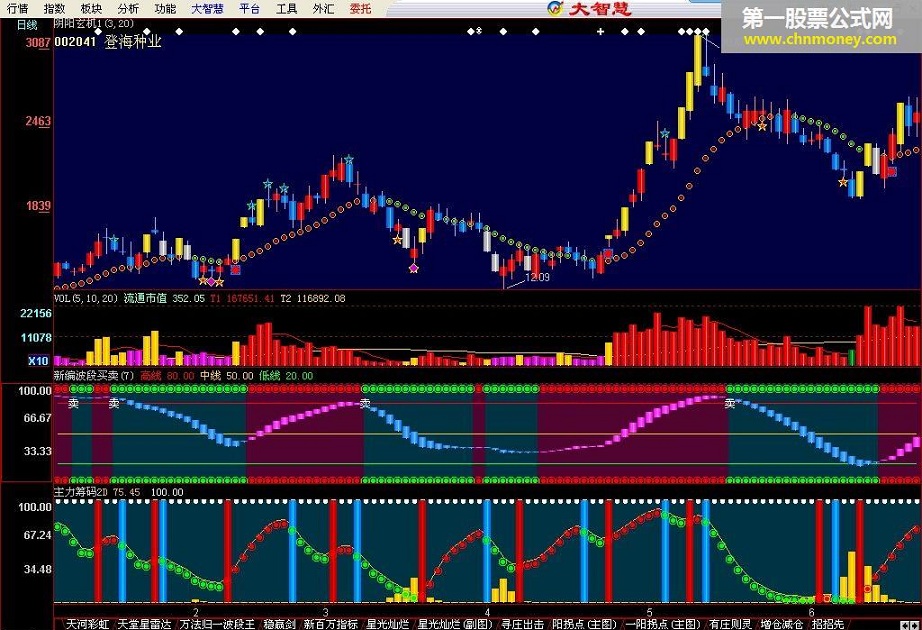Open the 平台 menu

pos(250,8)
